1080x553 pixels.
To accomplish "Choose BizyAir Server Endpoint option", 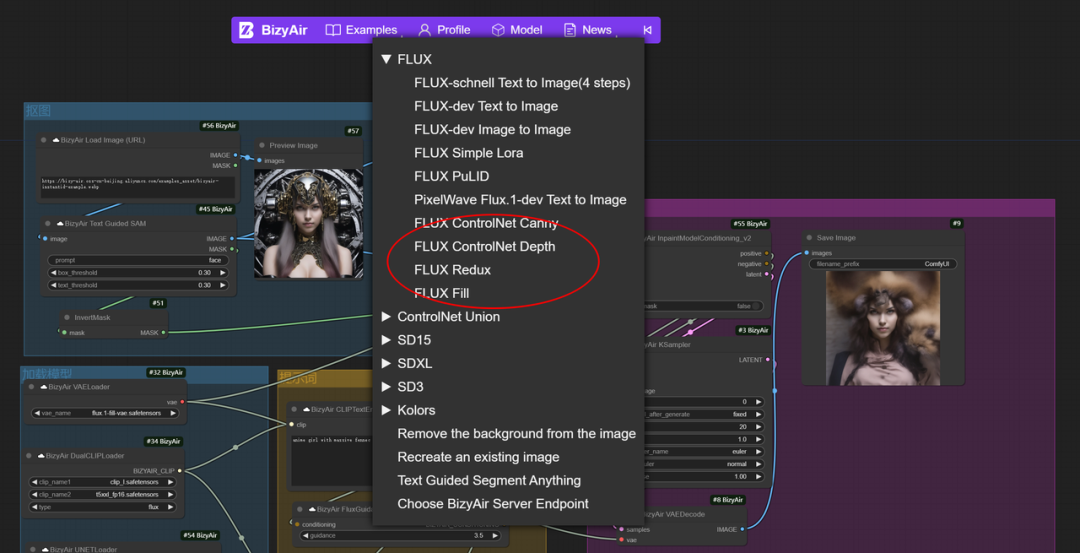I will [493, 504].
